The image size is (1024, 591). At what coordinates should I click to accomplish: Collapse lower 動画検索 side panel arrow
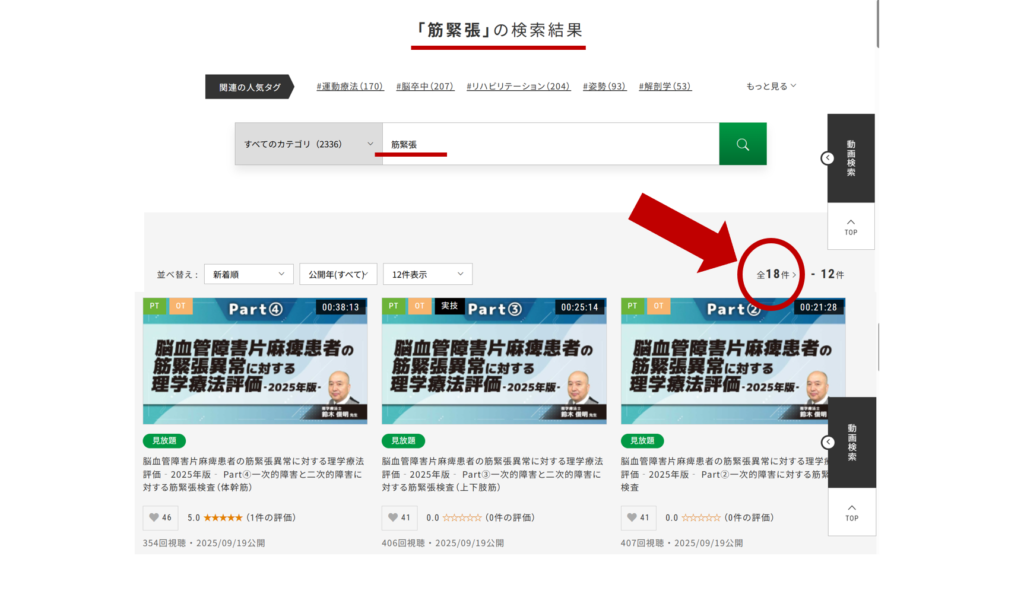tap(828, 442)
